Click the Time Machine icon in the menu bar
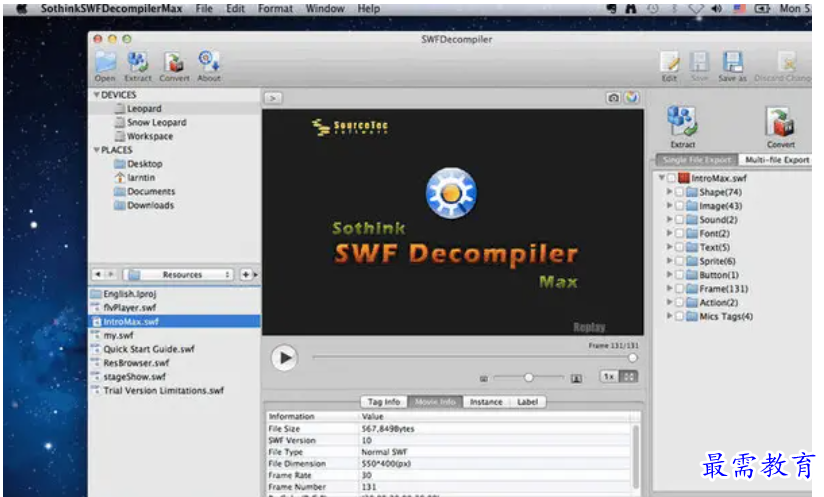 652,9
